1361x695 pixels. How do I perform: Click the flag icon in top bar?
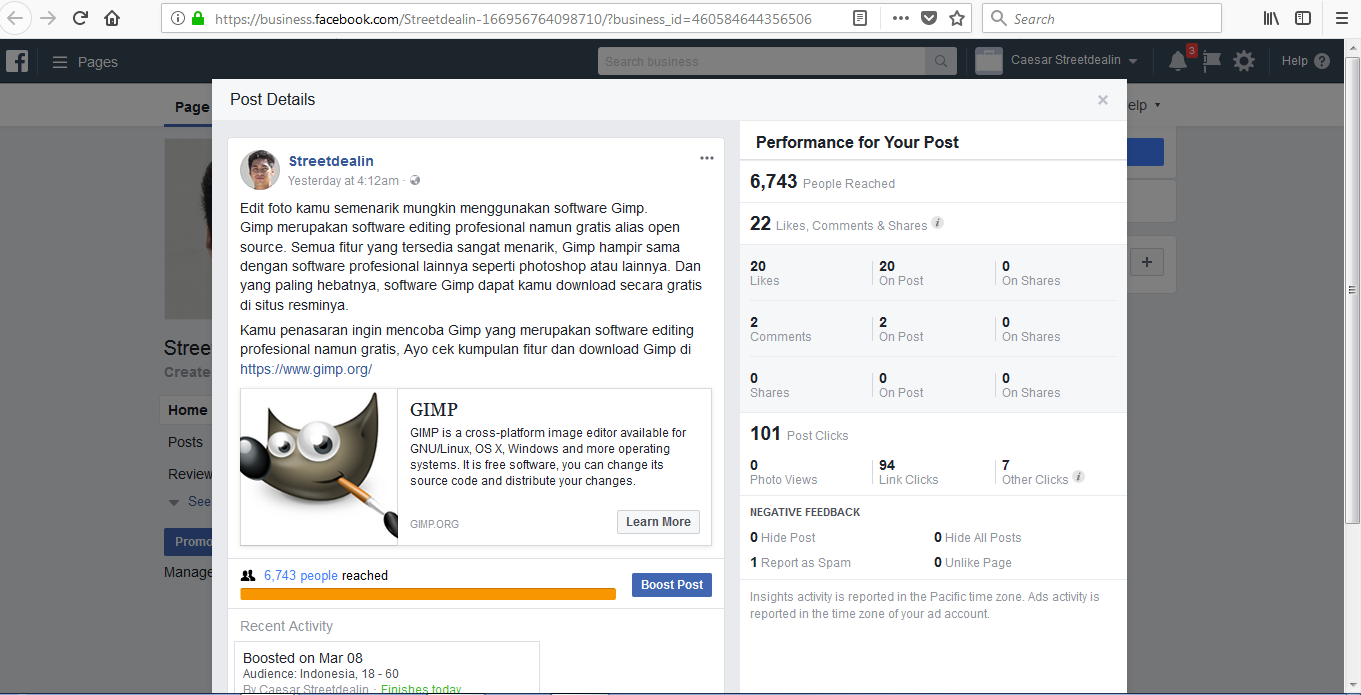tap(1211, 61)
